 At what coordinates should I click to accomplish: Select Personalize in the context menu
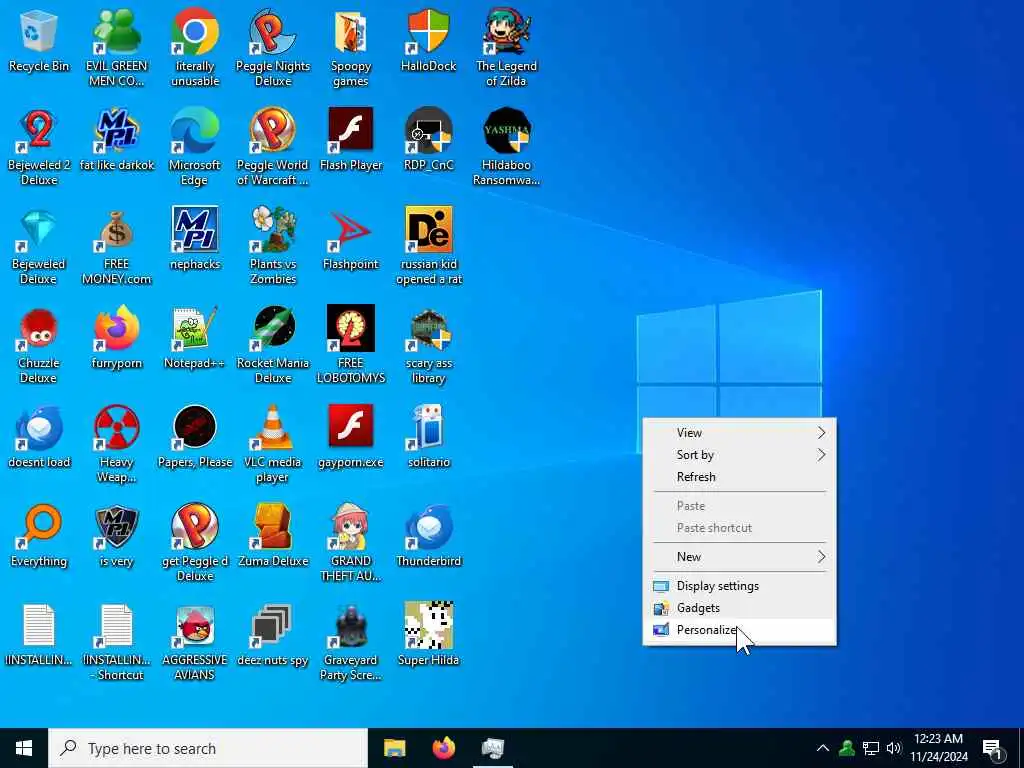[x=739, y=630]
